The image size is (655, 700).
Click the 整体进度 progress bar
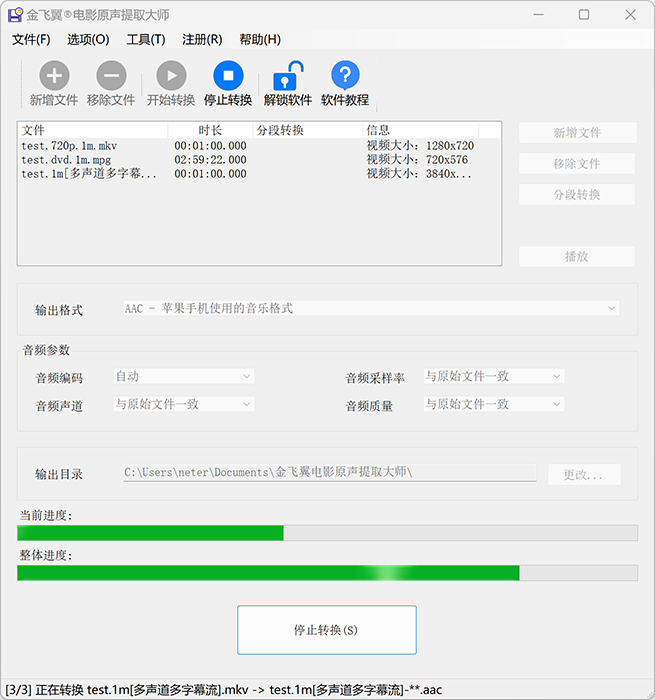point(327,573)
